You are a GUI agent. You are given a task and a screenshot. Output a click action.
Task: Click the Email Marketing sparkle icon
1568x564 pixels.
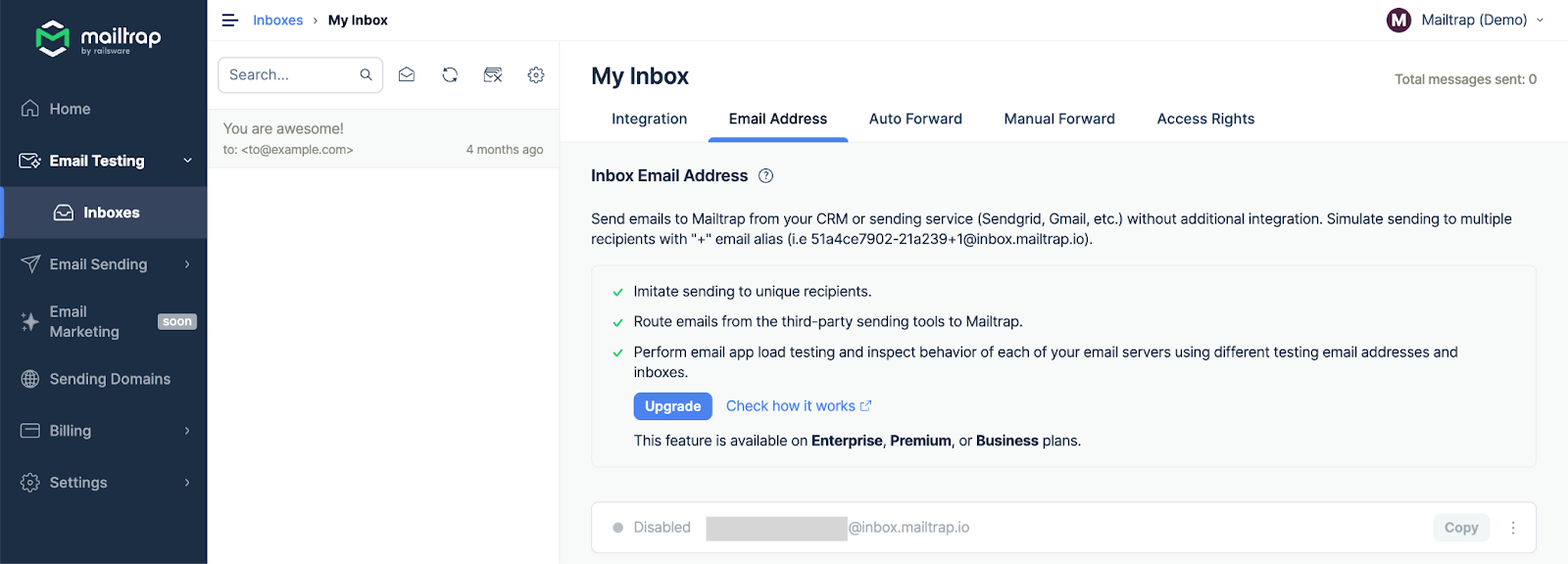[30, 321]
